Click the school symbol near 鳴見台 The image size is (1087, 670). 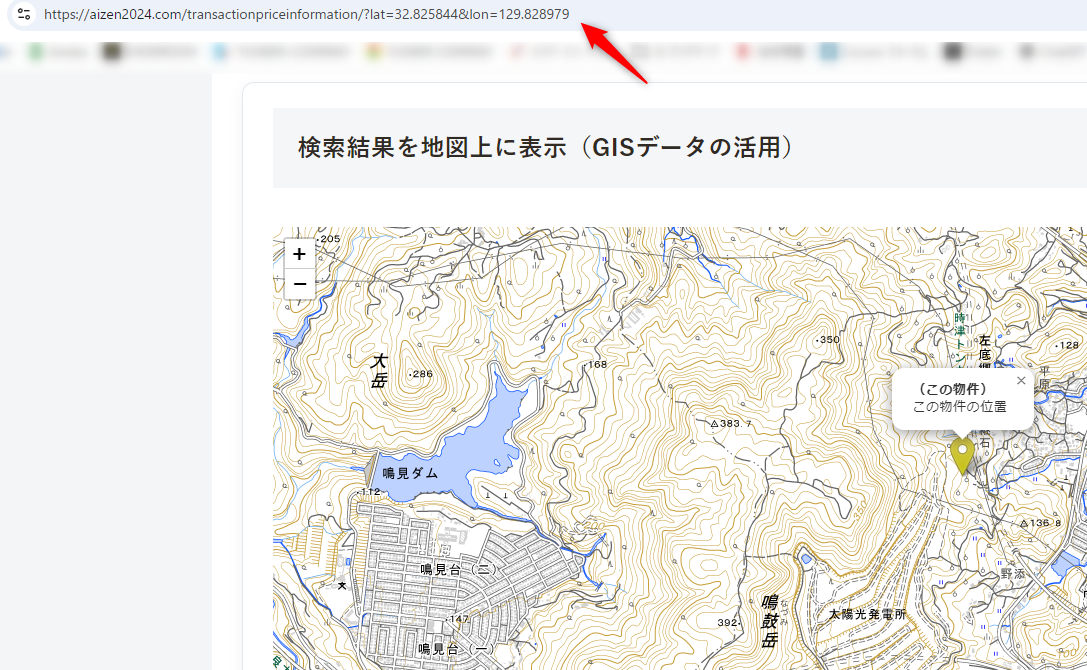click(342, 585)
